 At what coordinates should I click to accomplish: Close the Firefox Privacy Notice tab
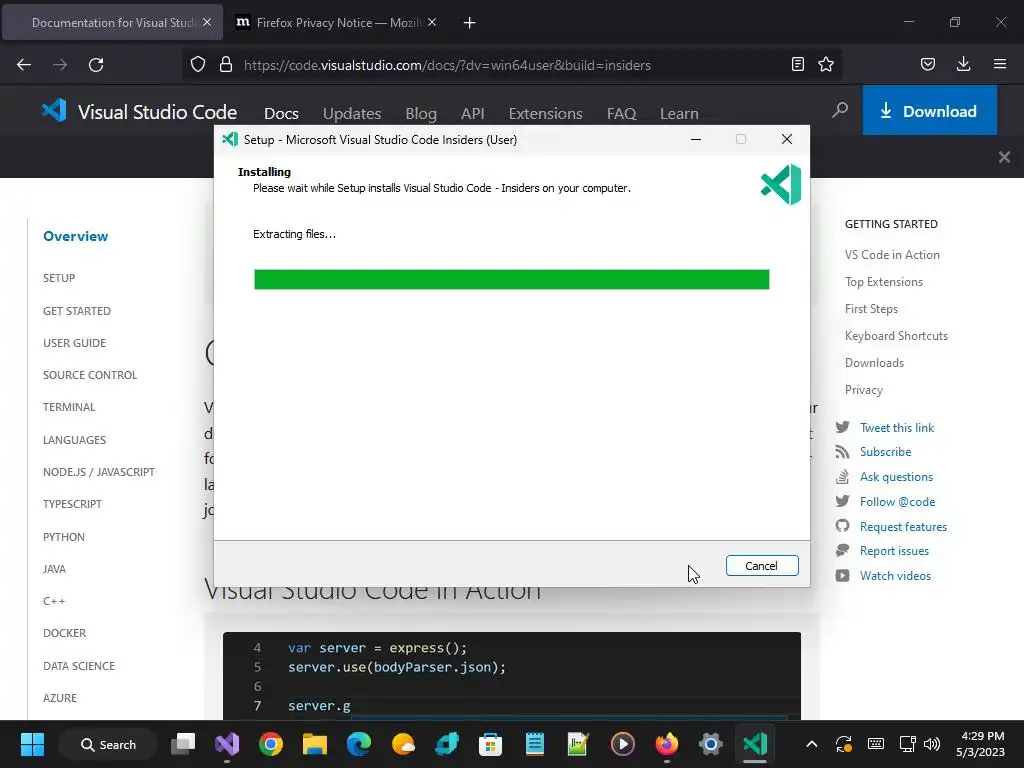[432, 22]
